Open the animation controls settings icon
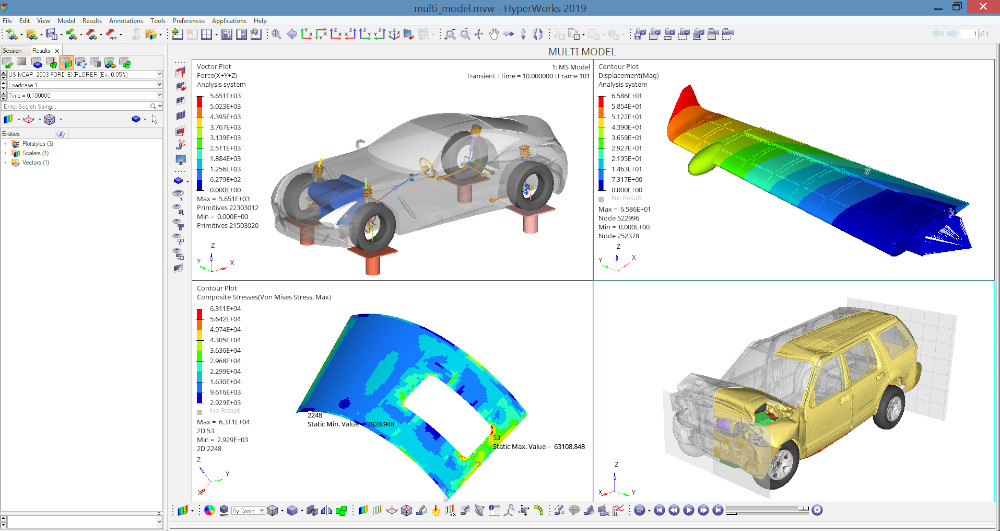The width and height of the screenshot is (1000, 531). point(817,510)
